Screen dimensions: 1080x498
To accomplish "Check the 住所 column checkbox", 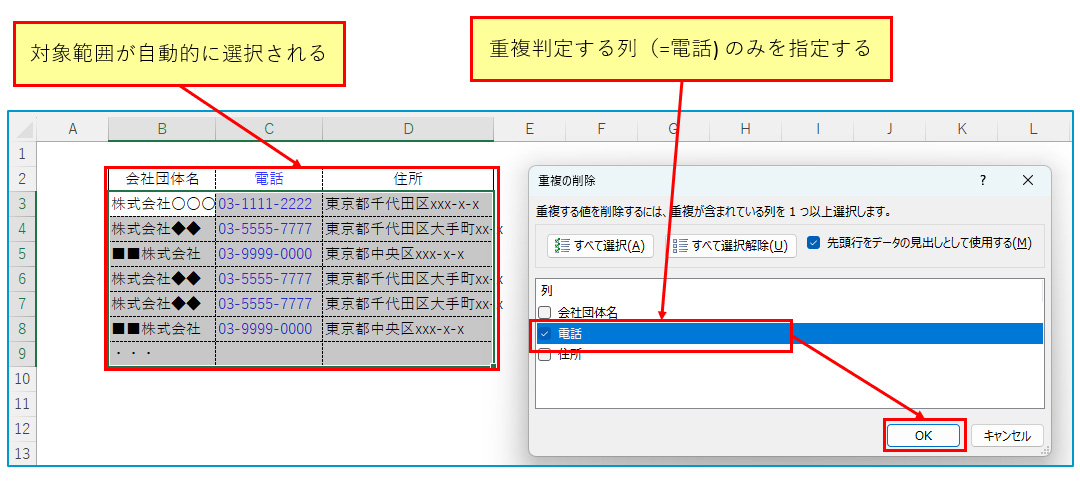I will 545,355.
